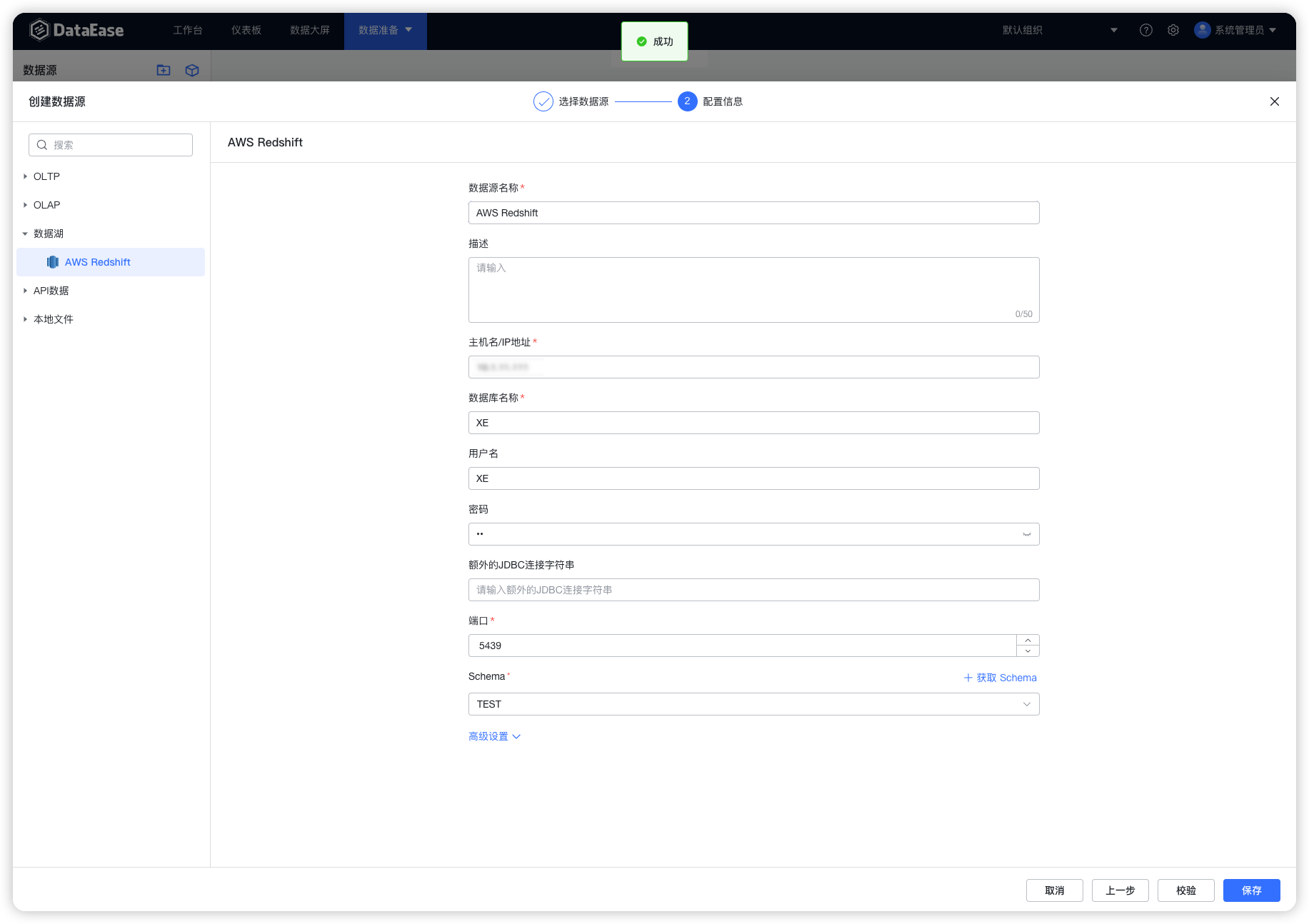Click the 保存 button

point(1251,890)
